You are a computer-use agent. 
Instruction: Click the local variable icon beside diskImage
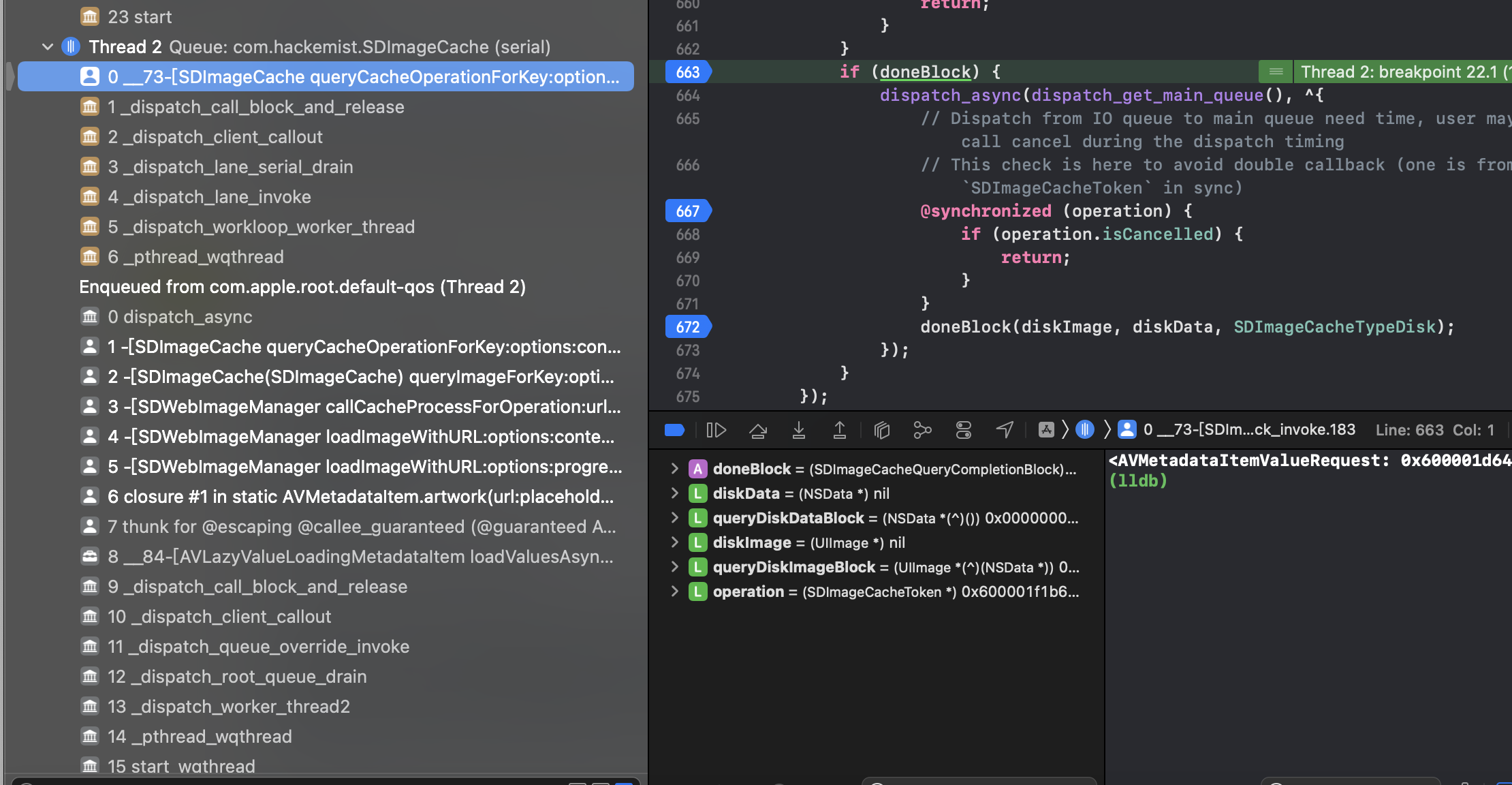[x=697, y=542]
